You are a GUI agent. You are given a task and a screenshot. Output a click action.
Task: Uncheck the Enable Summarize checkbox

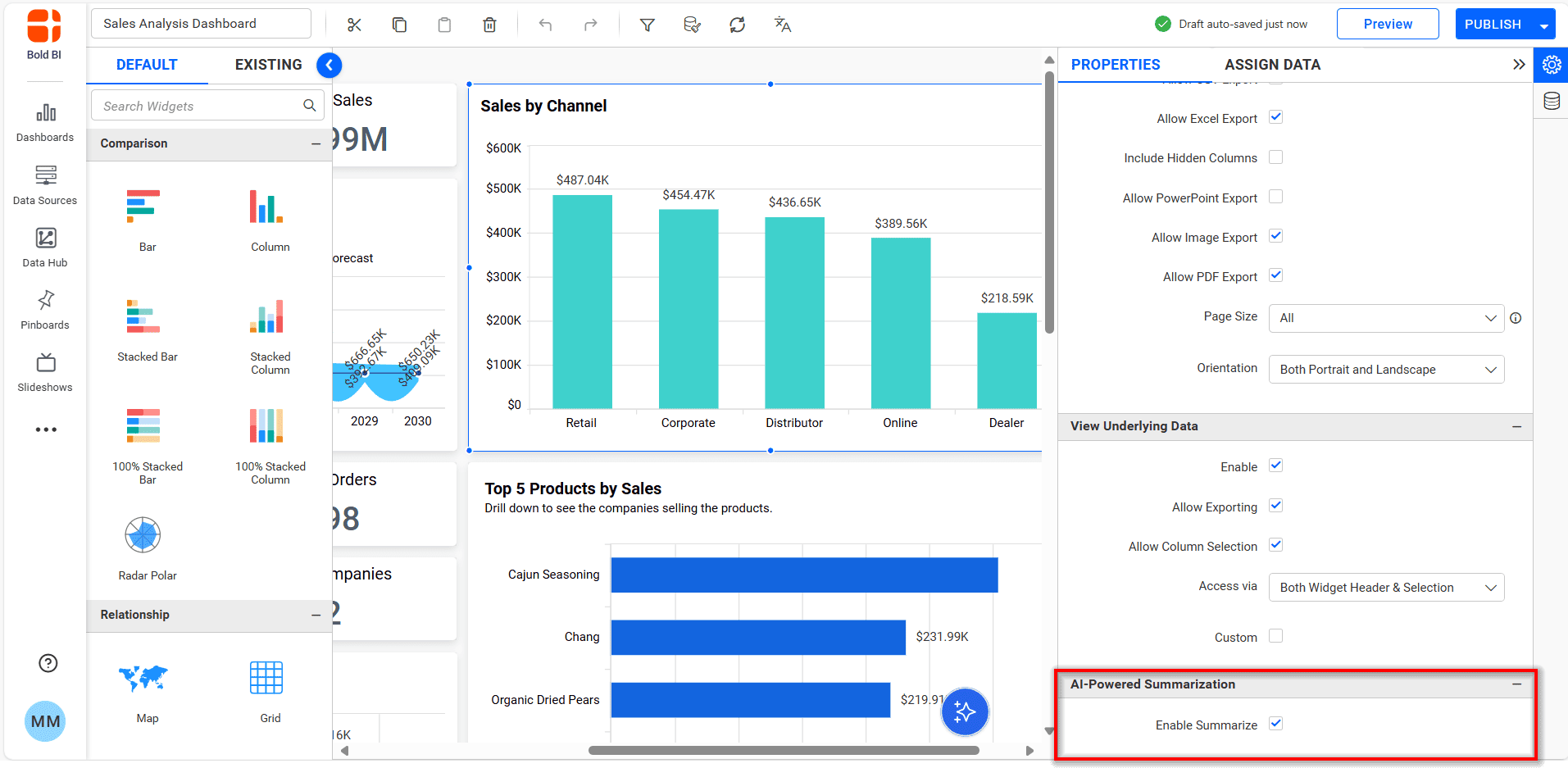(x=1275, y=724)
